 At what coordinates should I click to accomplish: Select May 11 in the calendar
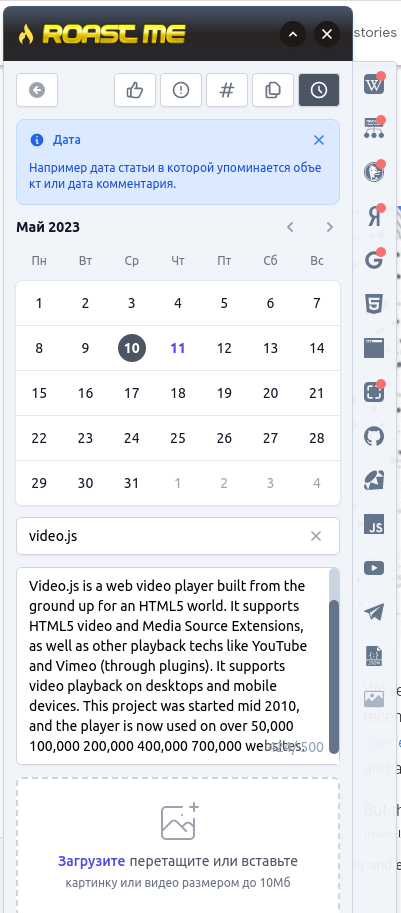[x=178, y=348]
